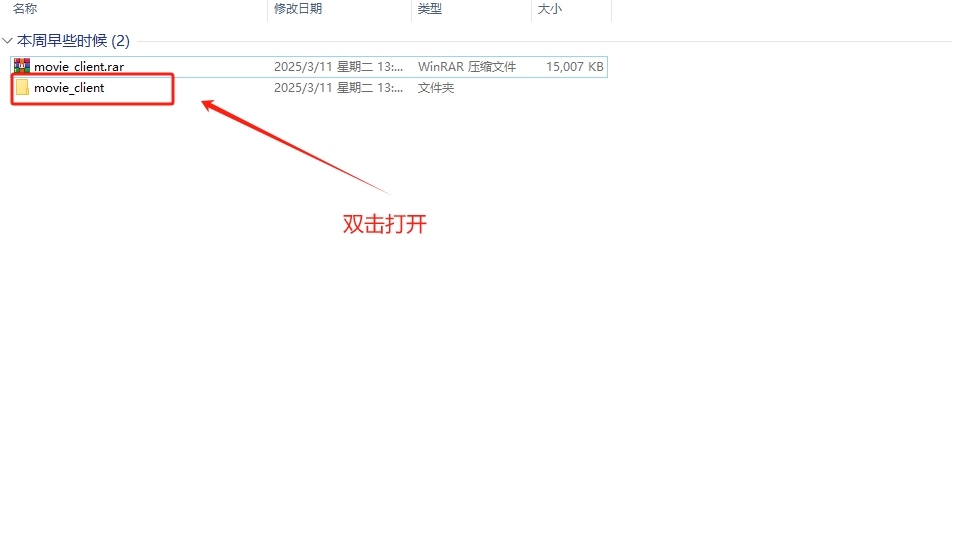Sort by the 修改日期 column header

[298, 9]
